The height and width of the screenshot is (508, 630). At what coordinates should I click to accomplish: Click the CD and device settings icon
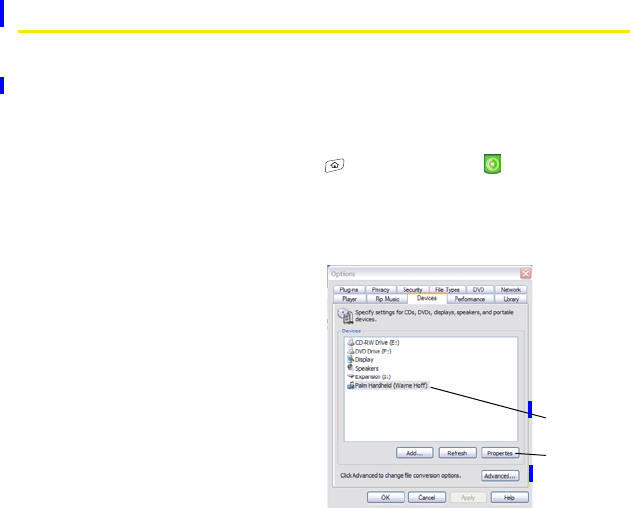click(345, 316)
